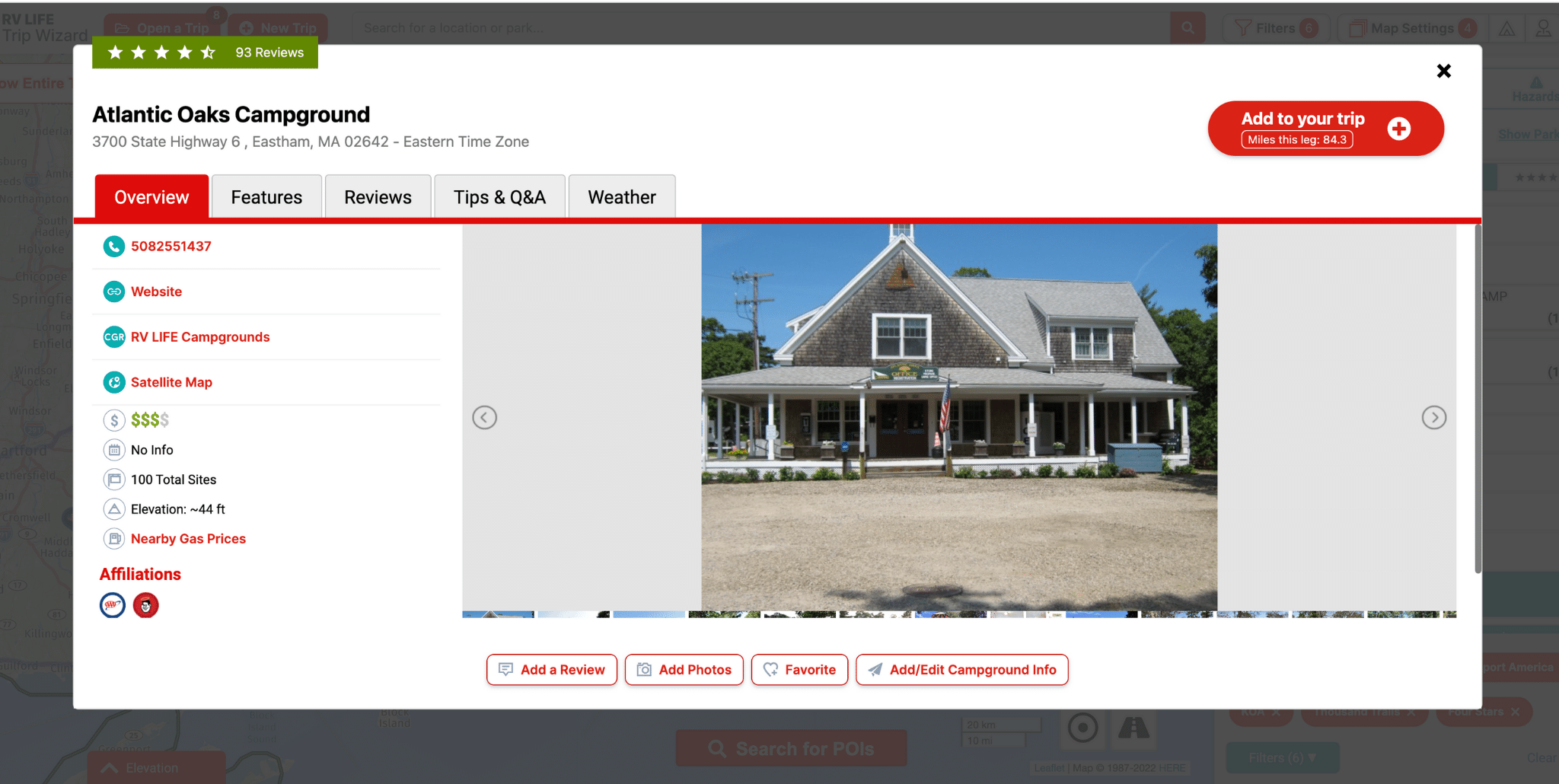
Task: Click the Good Sam affiliation badge icon
Action: pos(145,605)
